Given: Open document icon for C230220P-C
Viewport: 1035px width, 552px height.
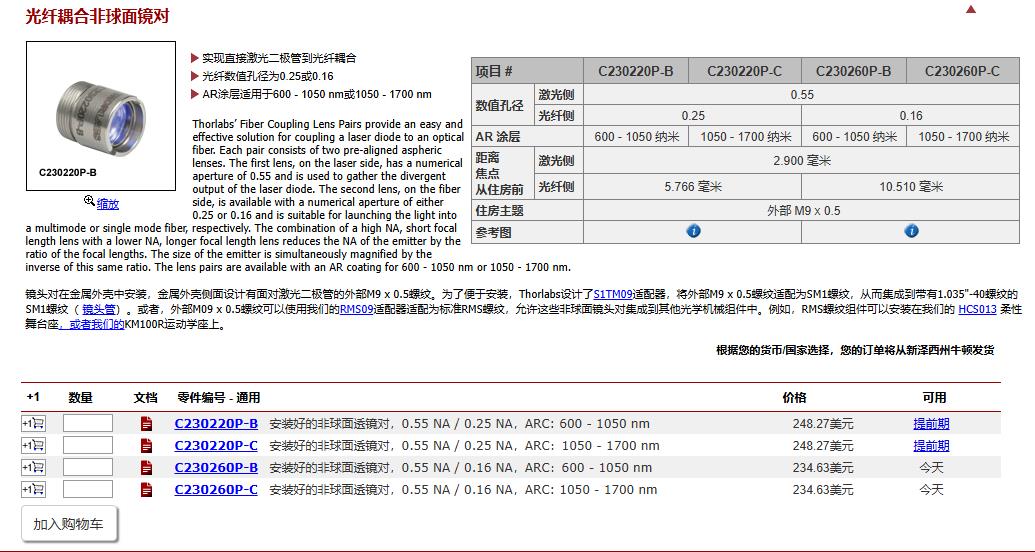Looking at the screenshot, I should pyautogui.click(x=147, y=445).
